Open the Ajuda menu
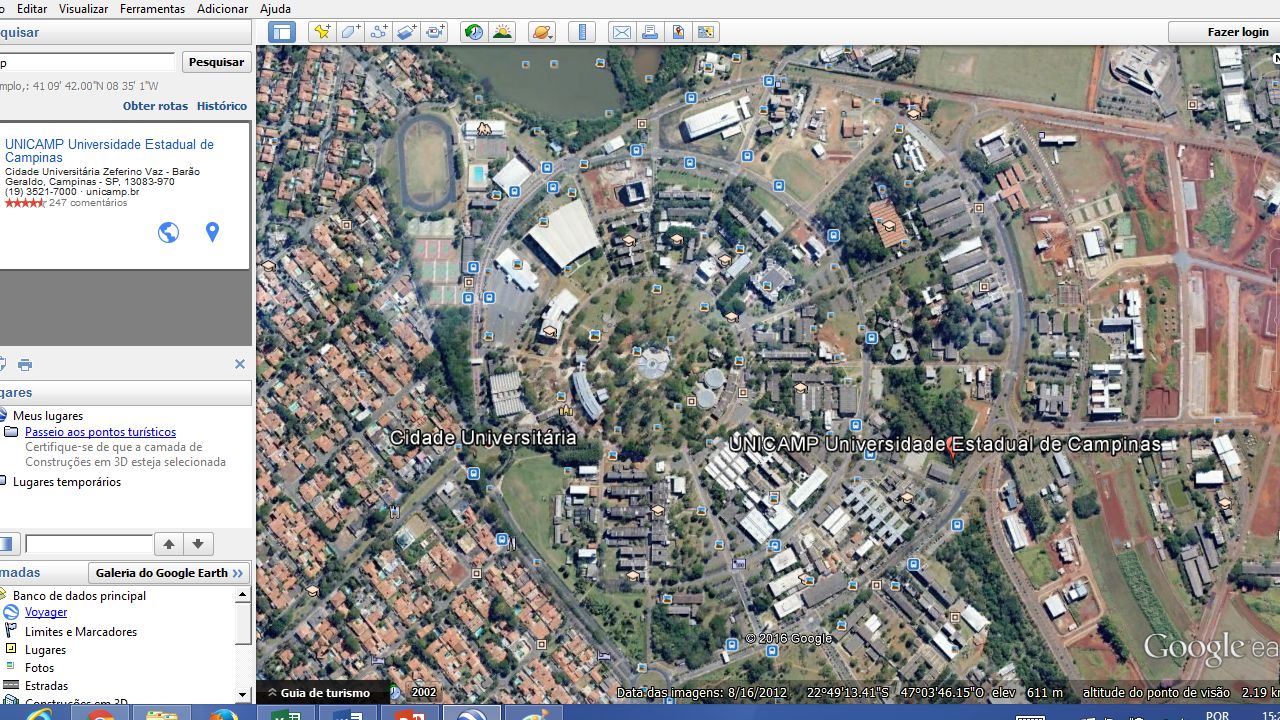 [275, 8]
